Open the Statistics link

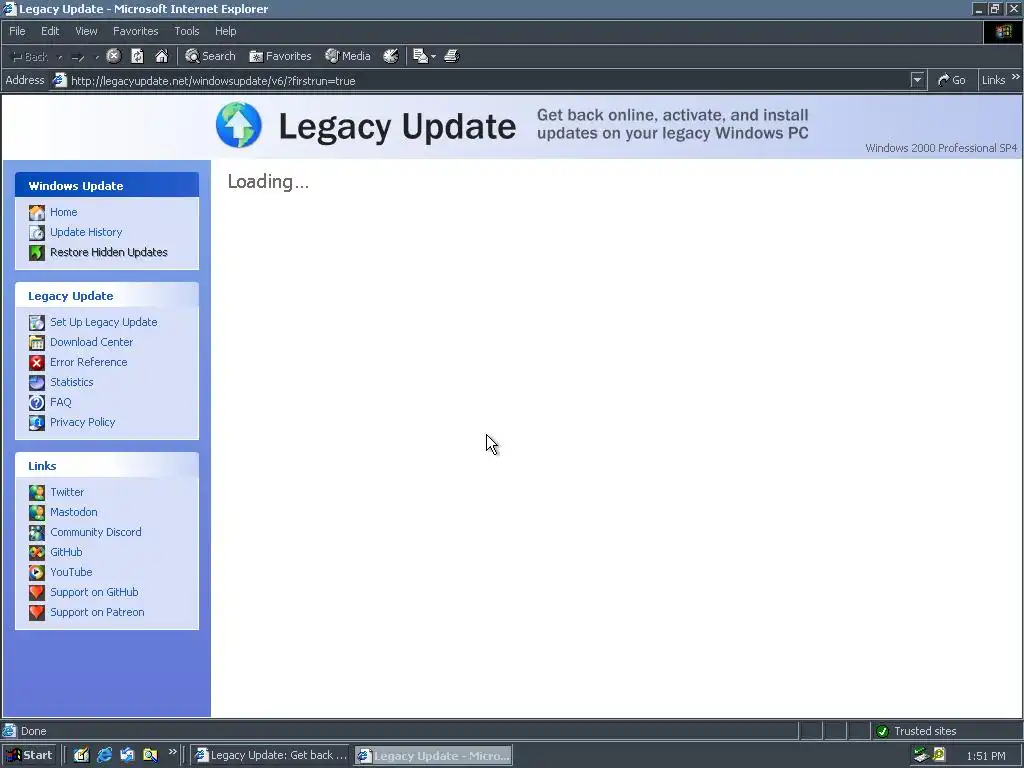click(x=72, y=382)
